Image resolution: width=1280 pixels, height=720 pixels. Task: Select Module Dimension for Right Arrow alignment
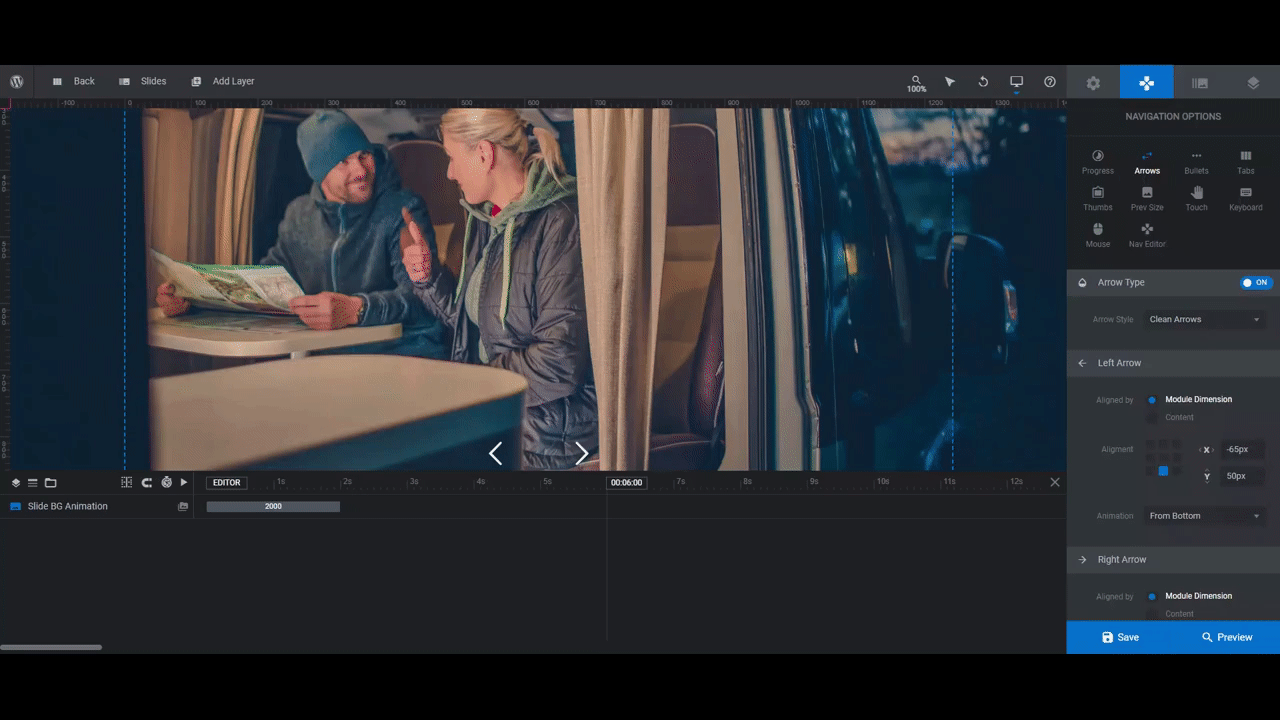(x=1152, y=596)
